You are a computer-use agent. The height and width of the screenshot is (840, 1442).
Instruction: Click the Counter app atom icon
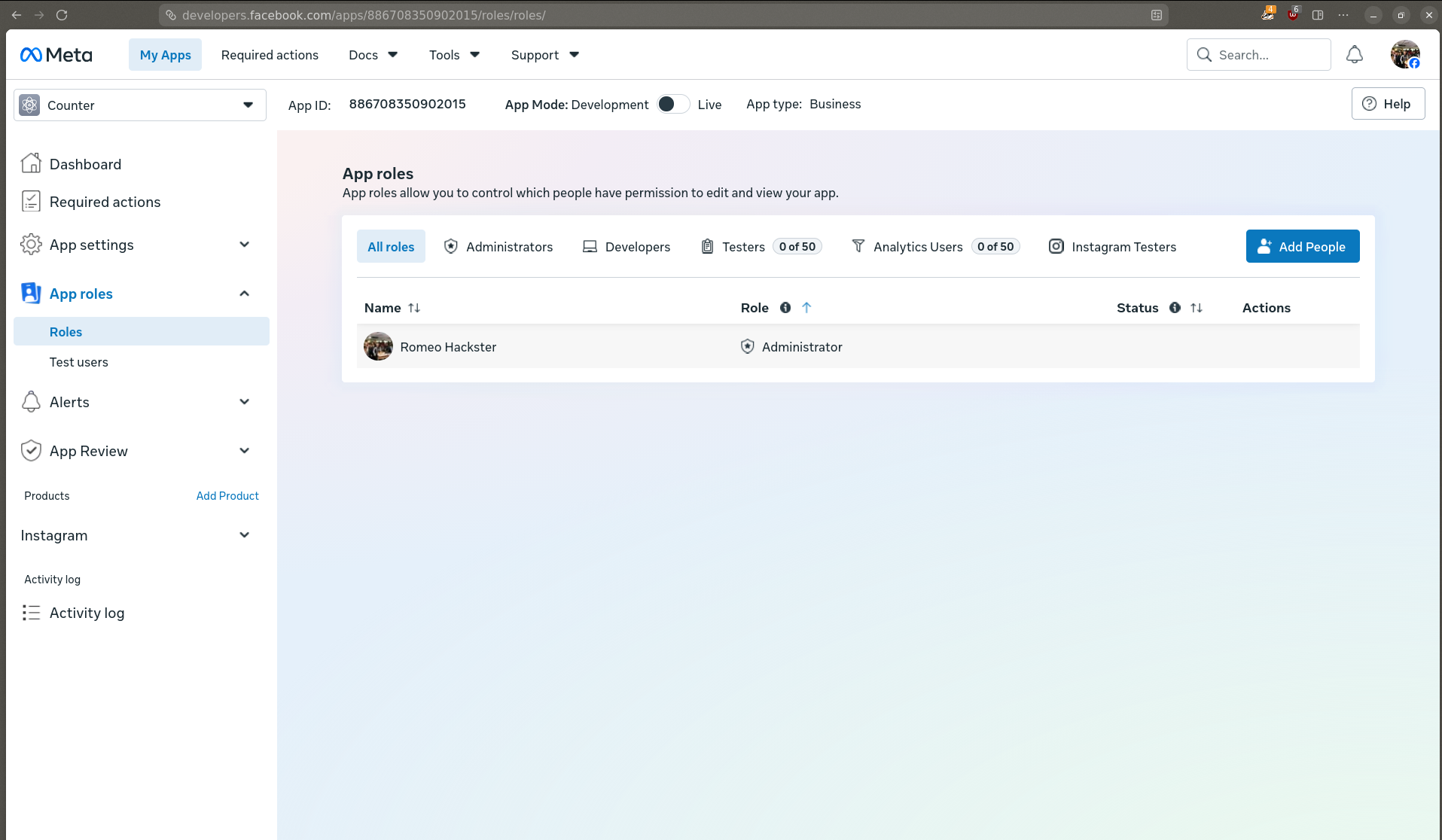coord(29,105)
